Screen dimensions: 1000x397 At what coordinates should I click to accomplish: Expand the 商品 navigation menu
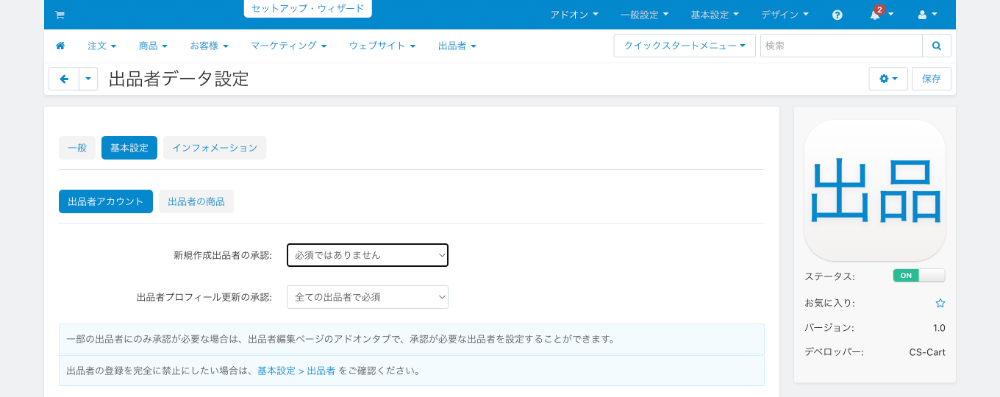coord(153,46)
